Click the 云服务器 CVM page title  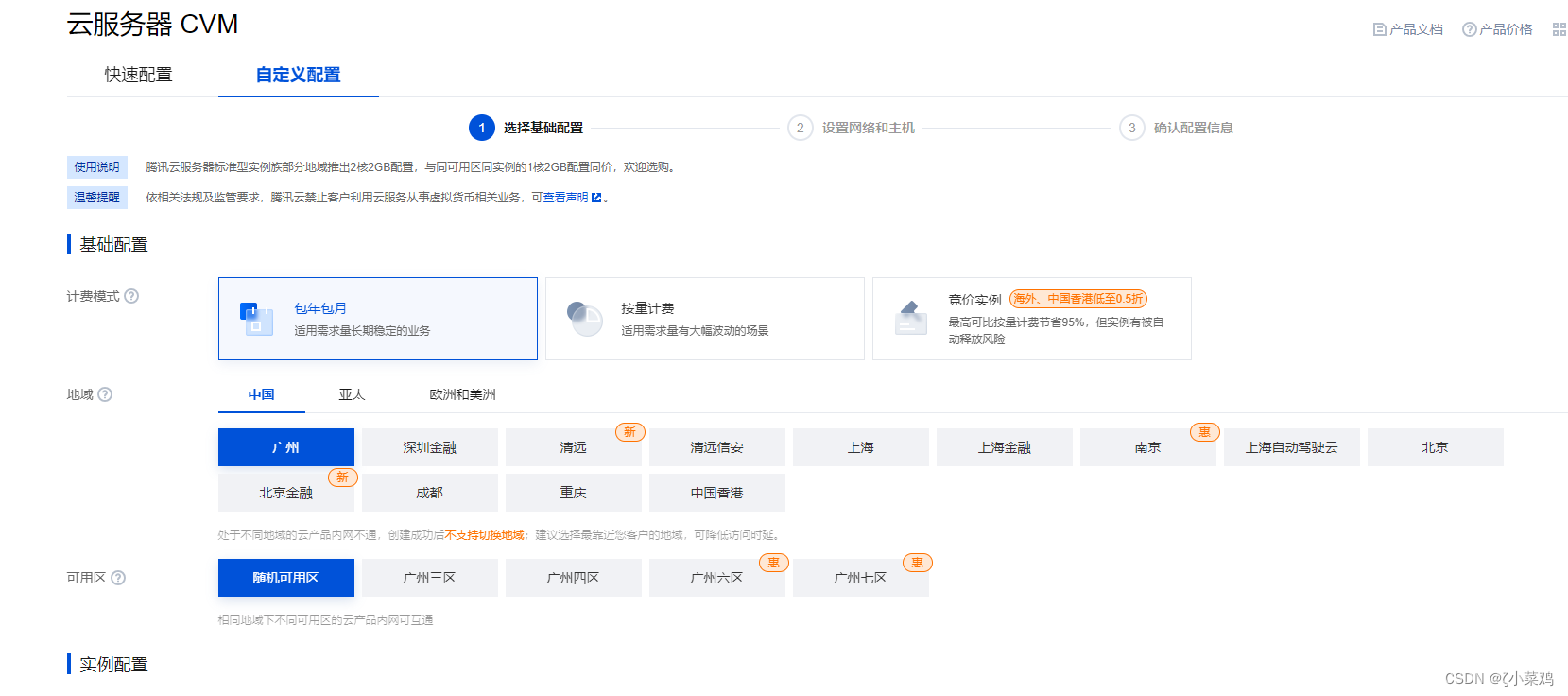click(x=152, y=24)
